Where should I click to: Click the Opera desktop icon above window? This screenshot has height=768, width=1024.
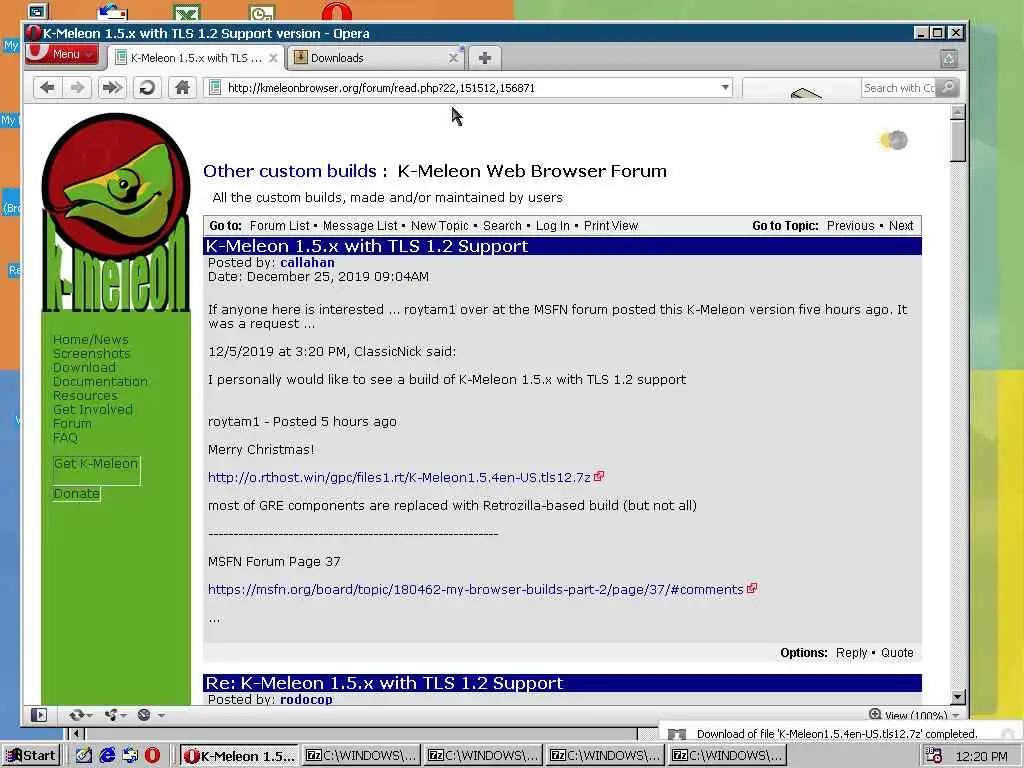(336, 11)
